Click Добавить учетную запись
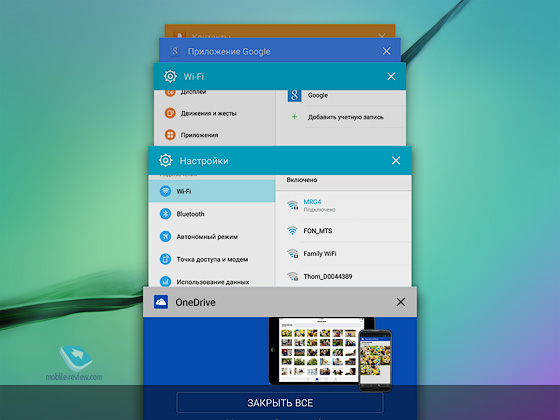The image size is (560, 420). (x=341, y=117)
